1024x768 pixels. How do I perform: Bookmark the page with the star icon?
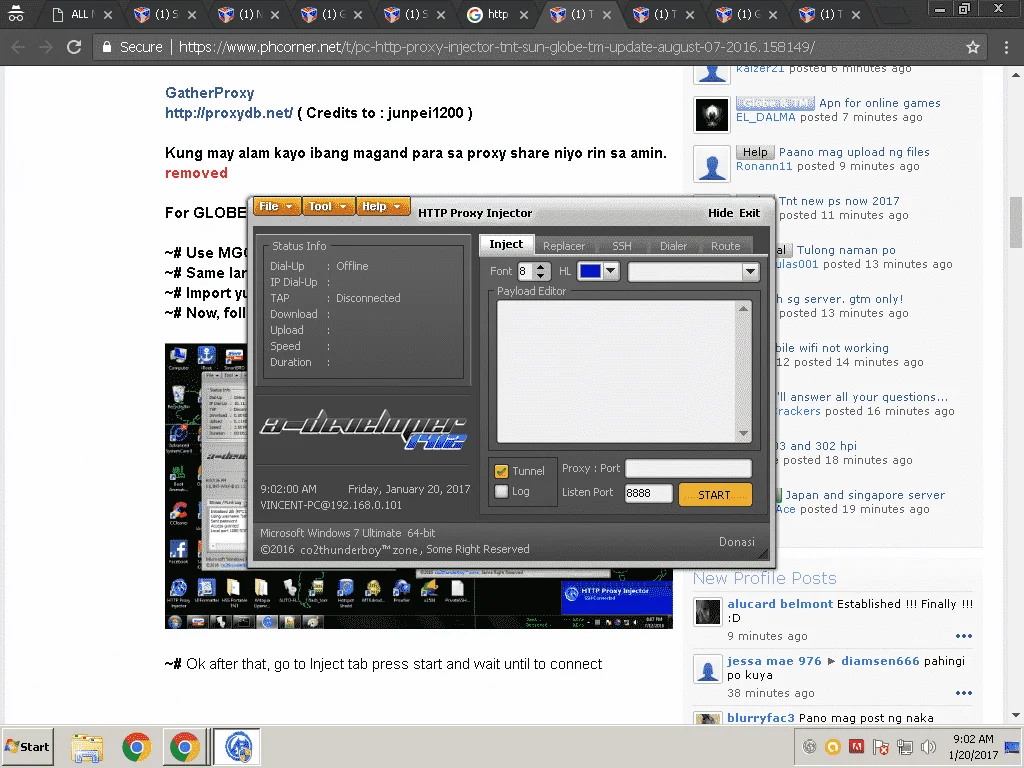[973, 47]
